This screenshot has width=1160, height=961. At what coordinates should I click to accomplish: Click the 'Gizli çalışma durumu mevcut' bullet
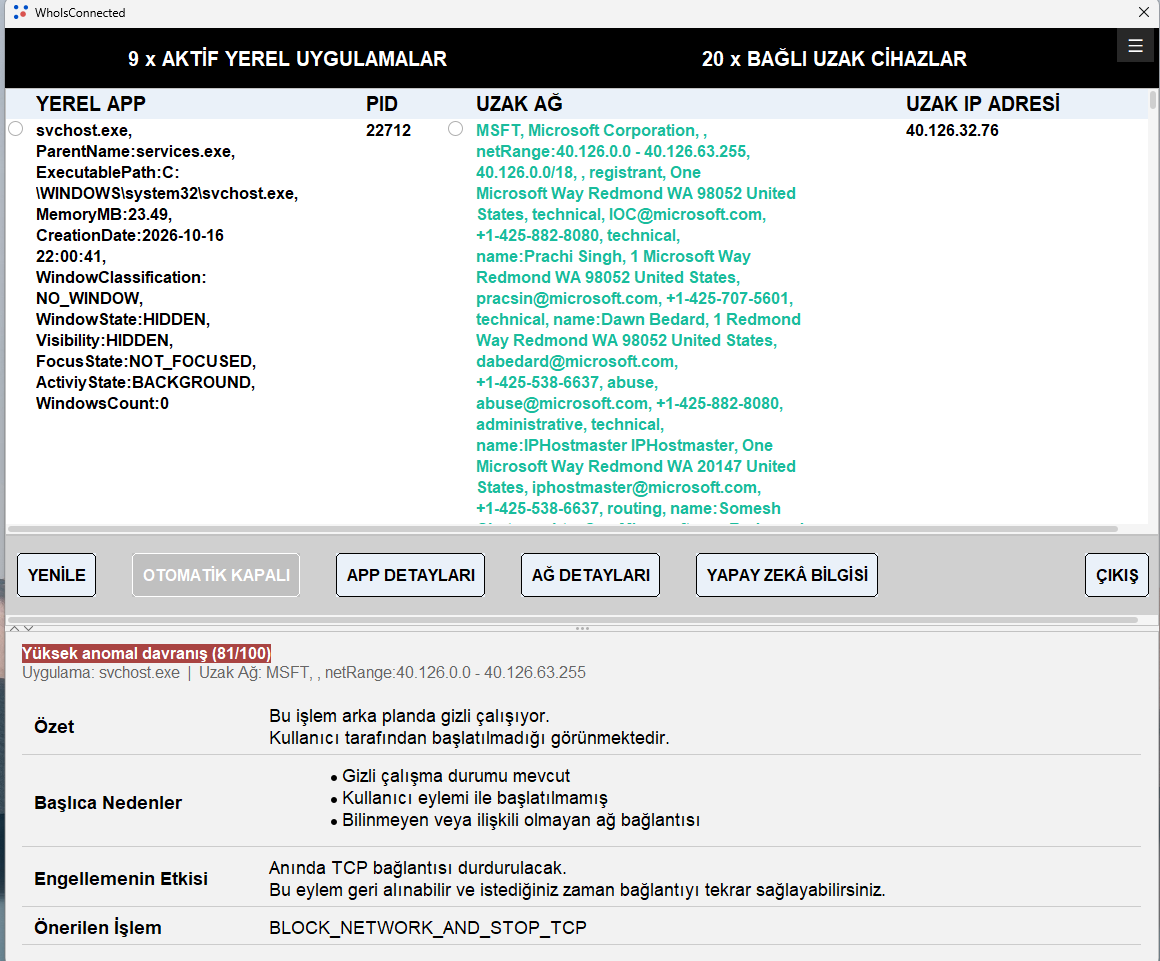coord(456,776)
